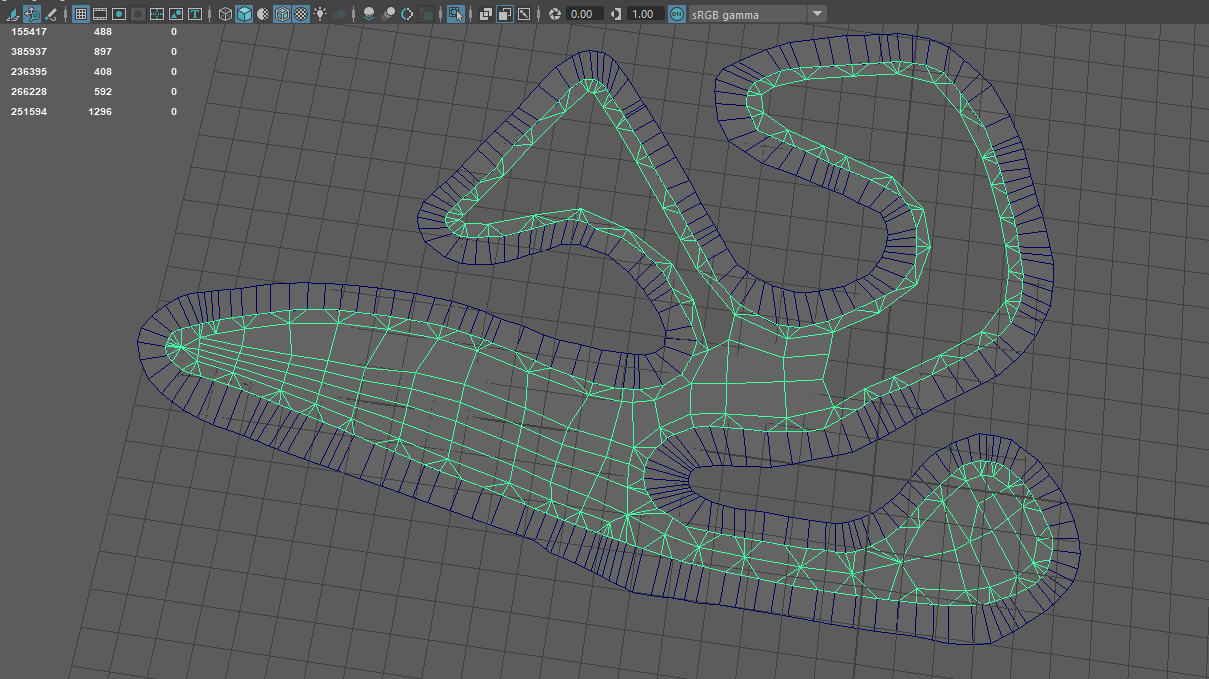
Task: Toggle the Gate Mask
Action: coord(138,14)
